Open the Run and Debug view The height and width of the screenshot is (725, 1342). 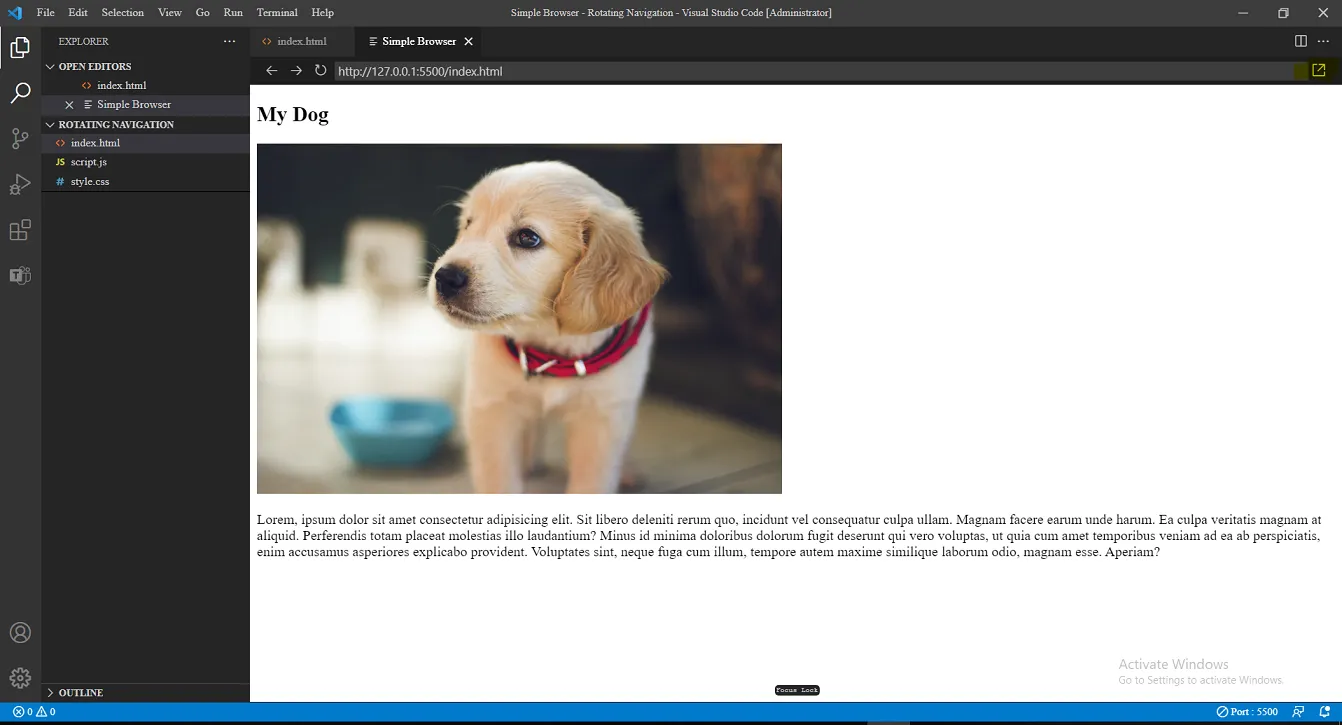click(20, 185)
